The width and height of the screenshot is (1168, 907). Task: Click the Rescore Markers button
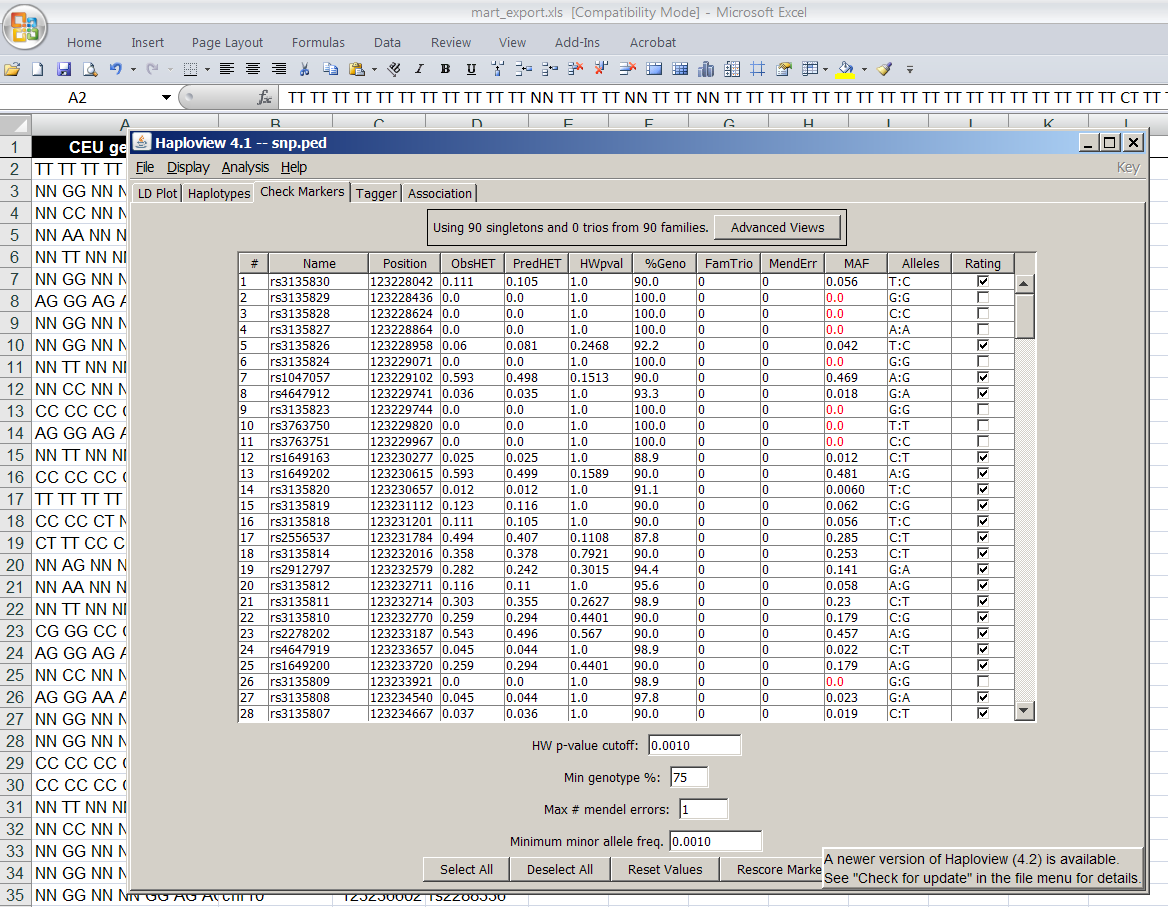coord(772,869)
